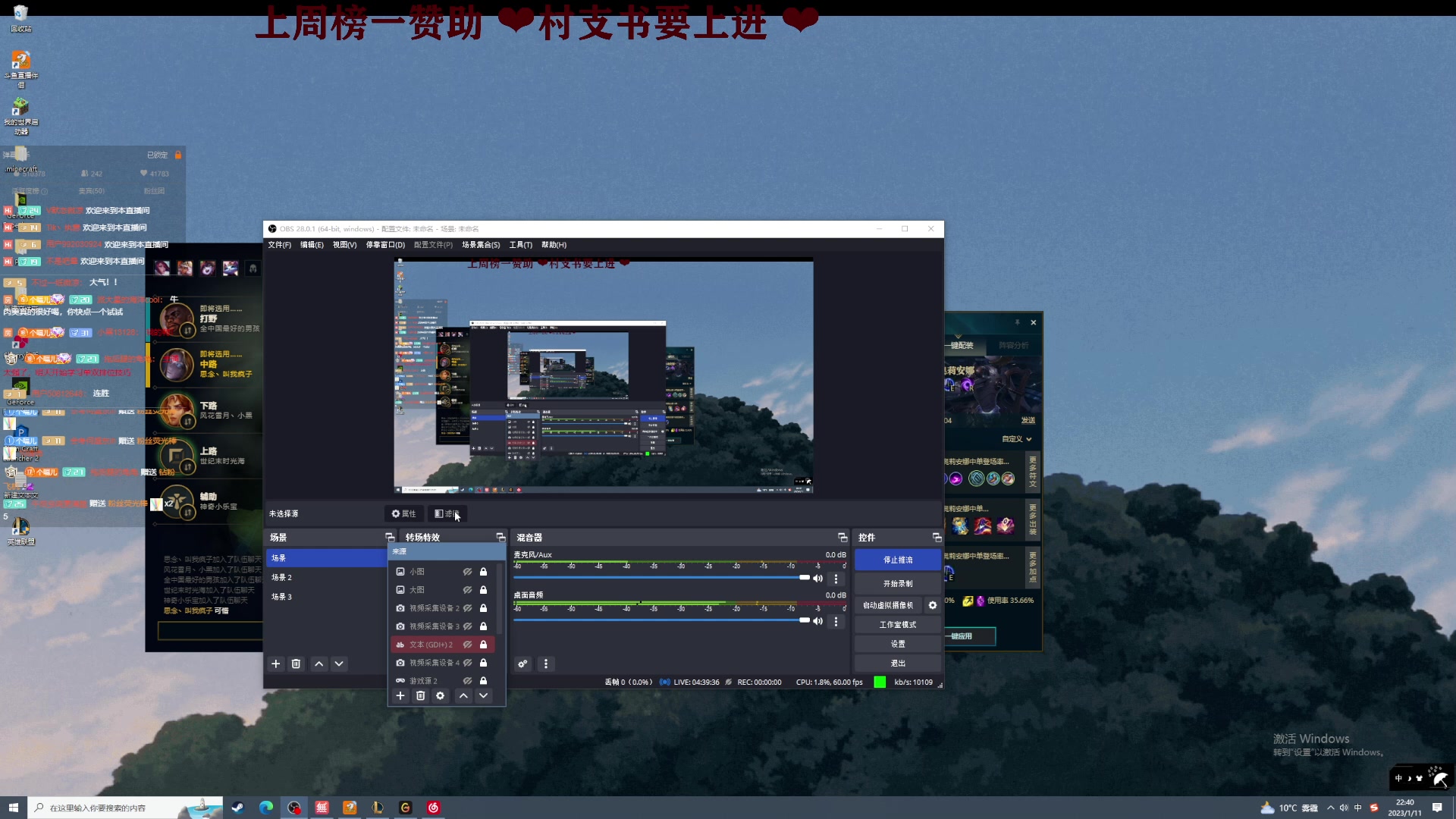Select 游戏源 2 source row

coord(443,680)
